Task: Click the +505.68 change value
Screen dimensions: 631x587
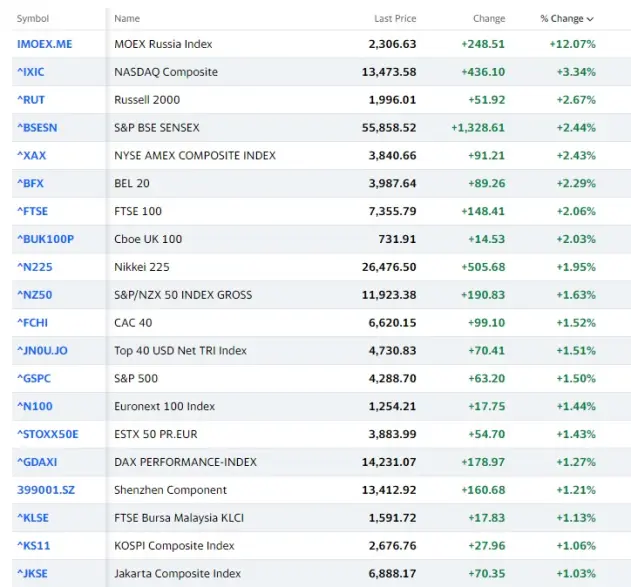Action: click(483, 267)
